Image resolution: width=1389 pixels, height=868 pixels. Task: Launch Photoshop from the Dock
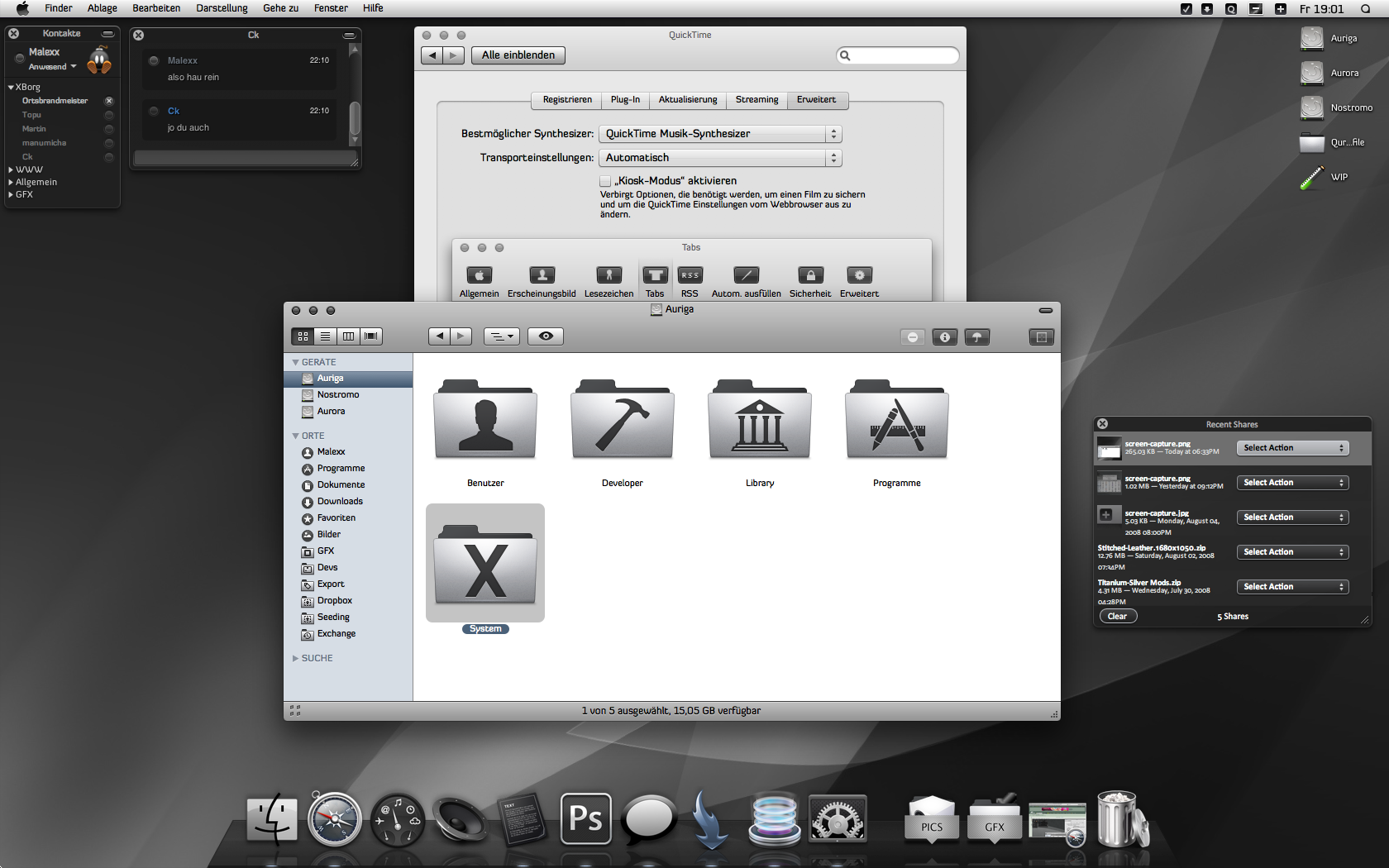coord(586,818)
